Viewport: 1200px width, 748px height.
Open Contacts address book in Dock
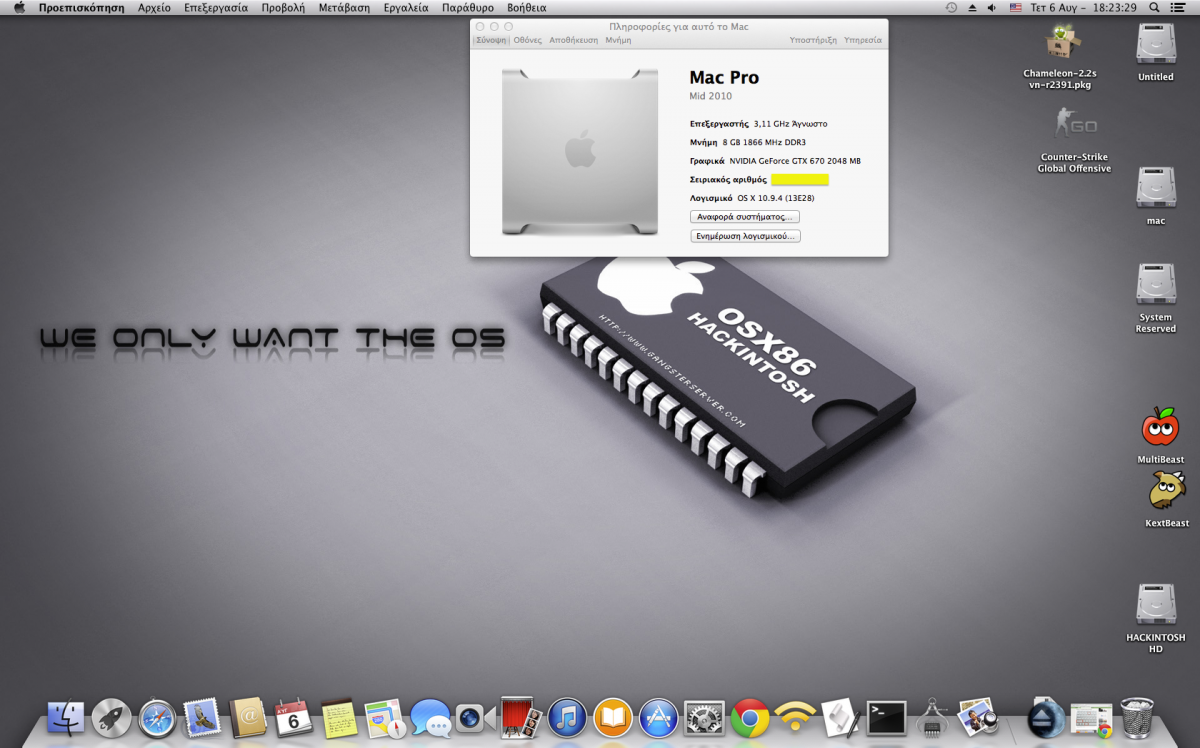tap(248, 717)
